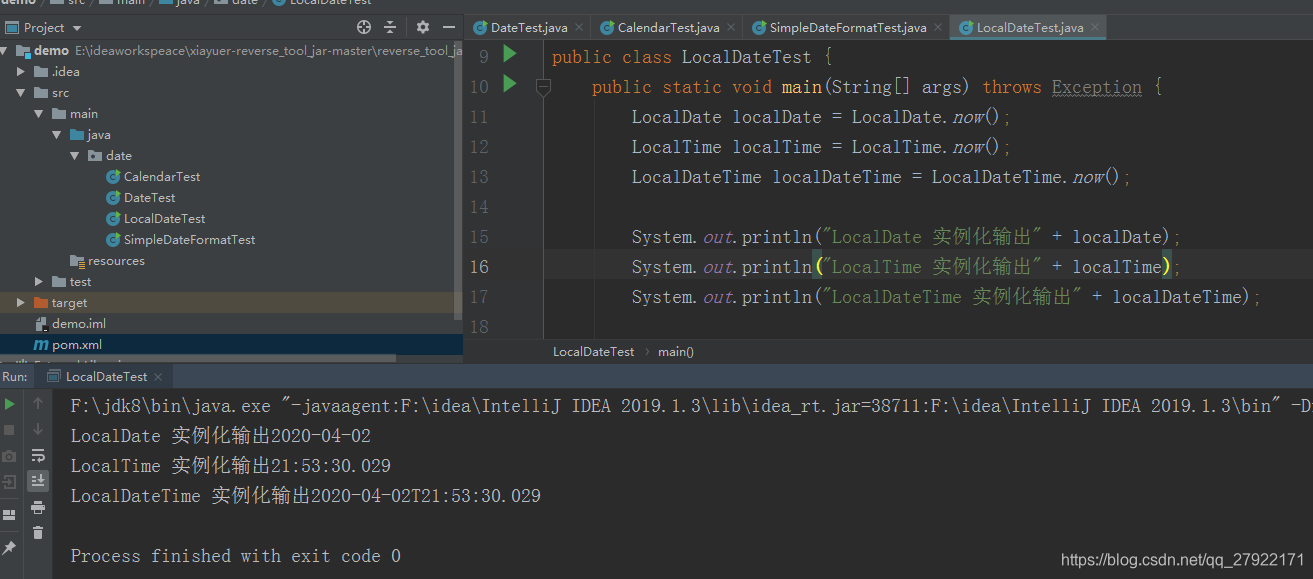Click the locate/scroll from source crosshair icon
The height and width of the screenshot is (579, 1313).
point(363,27)
